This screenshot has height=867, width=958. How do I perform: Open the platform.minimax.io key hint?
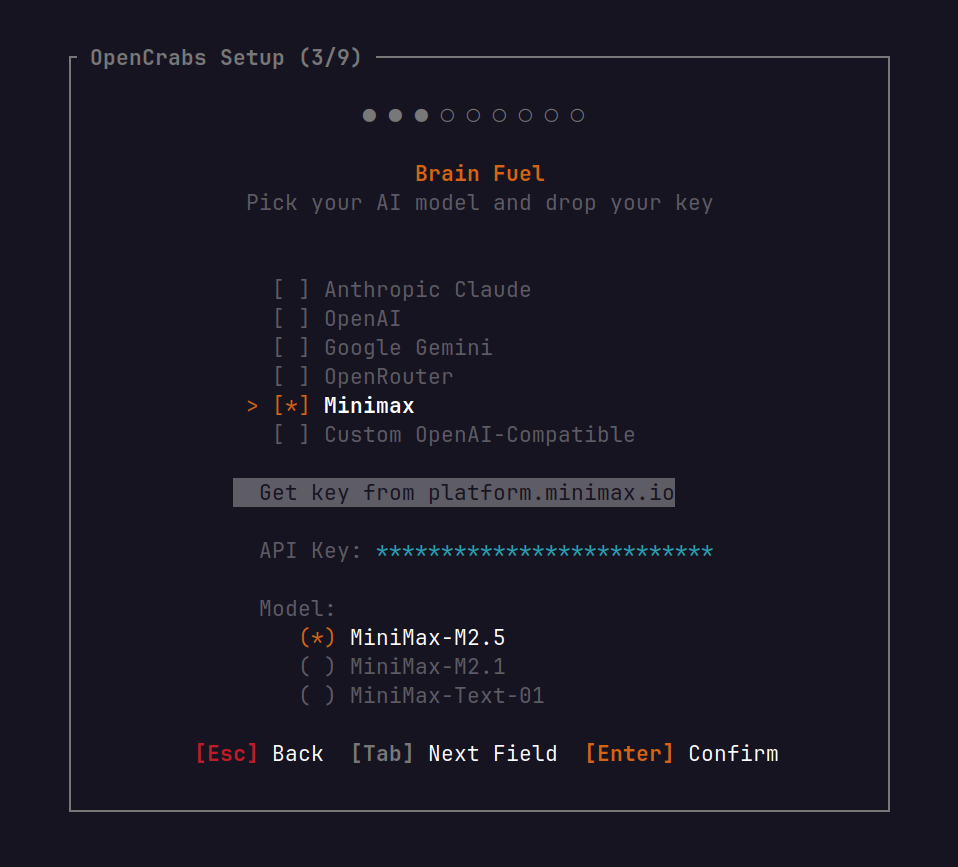pos(454,492)
